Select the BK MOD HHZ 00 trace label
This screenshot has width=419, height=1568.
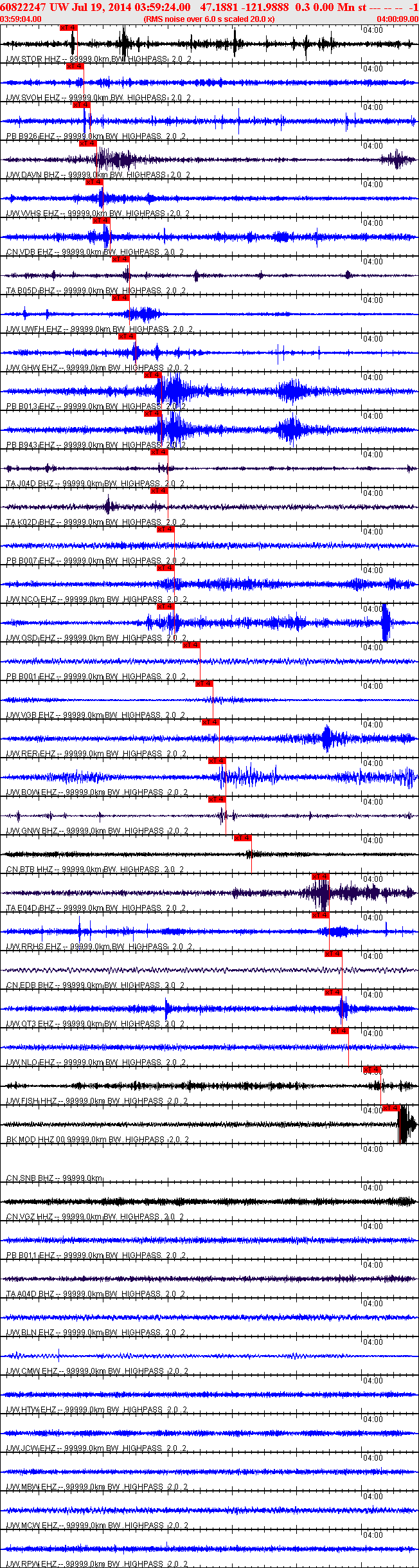[x=98, y=1140]
